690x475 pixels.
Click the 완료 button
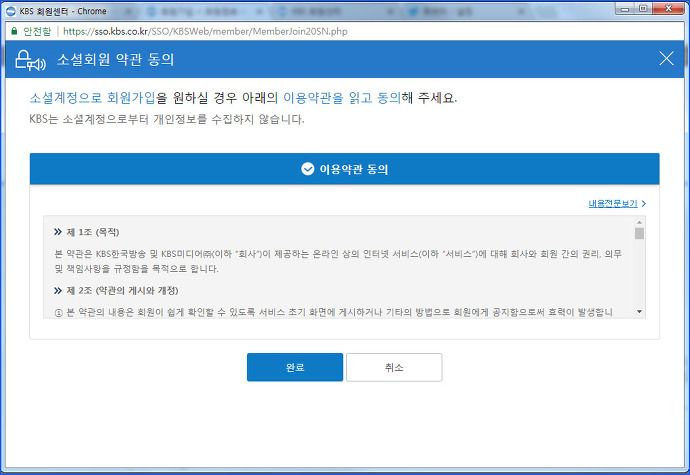(x=295, y=367)
